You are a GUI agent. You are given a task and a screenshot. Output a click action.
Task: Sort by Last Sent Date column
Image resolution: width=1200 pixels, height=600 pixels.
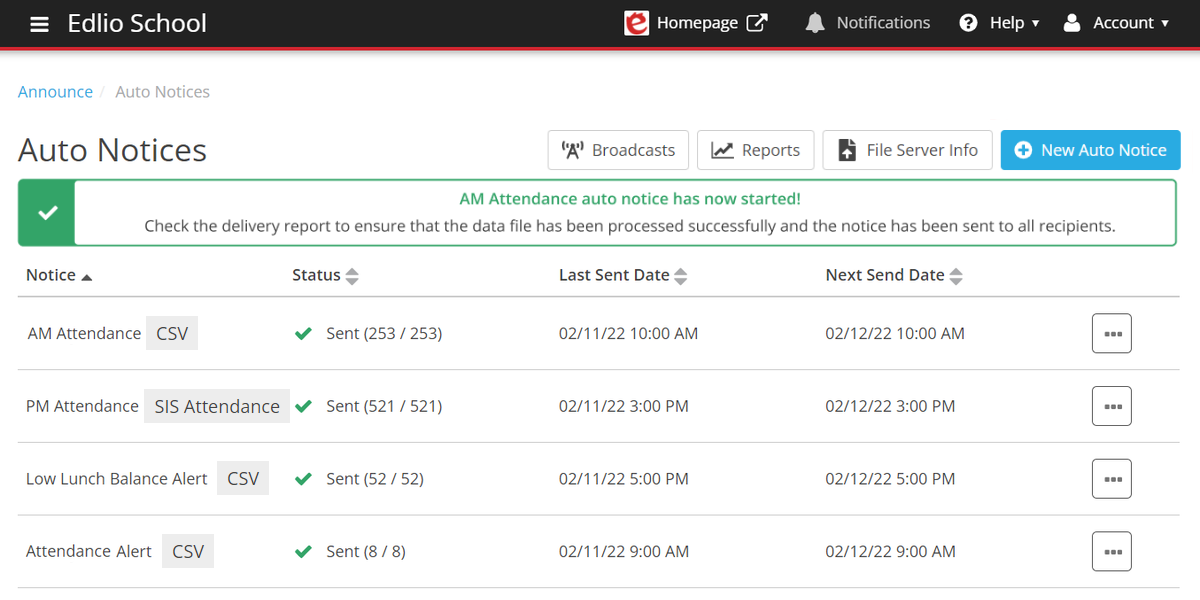coord(623,275)
